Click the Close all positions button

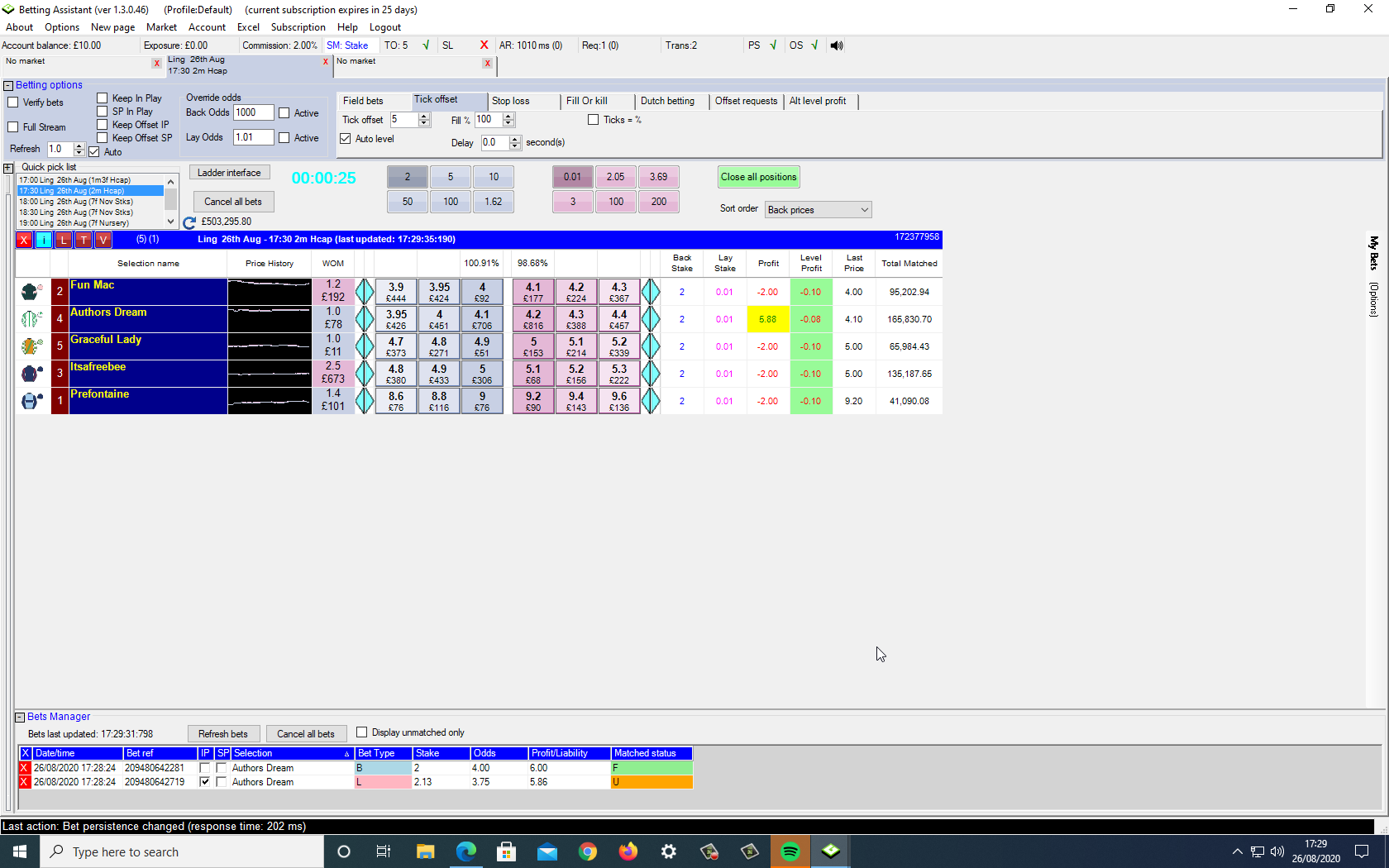[758, 177]
